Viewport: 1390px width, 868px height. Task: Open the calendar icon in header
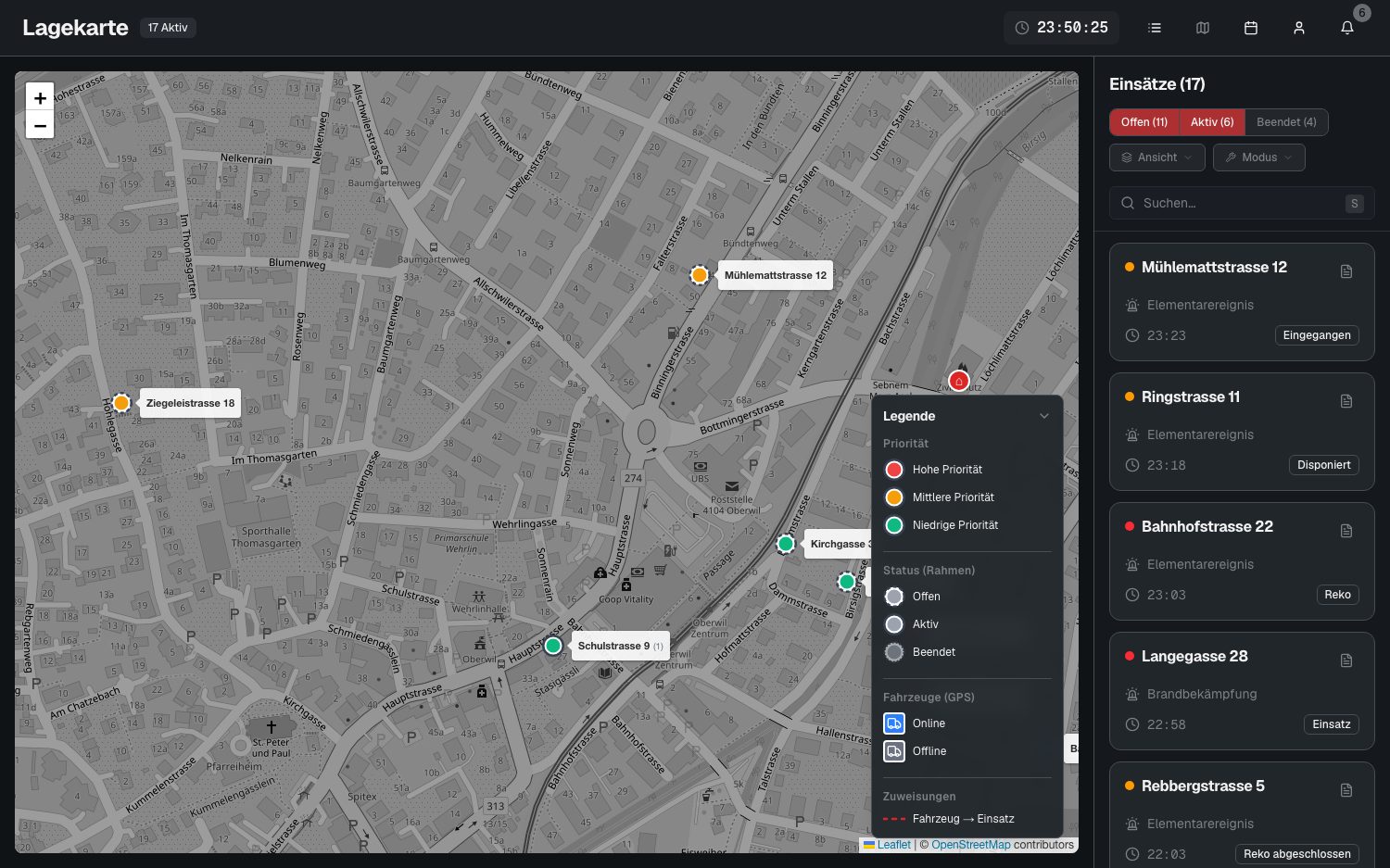click(x=1251, y=28)
